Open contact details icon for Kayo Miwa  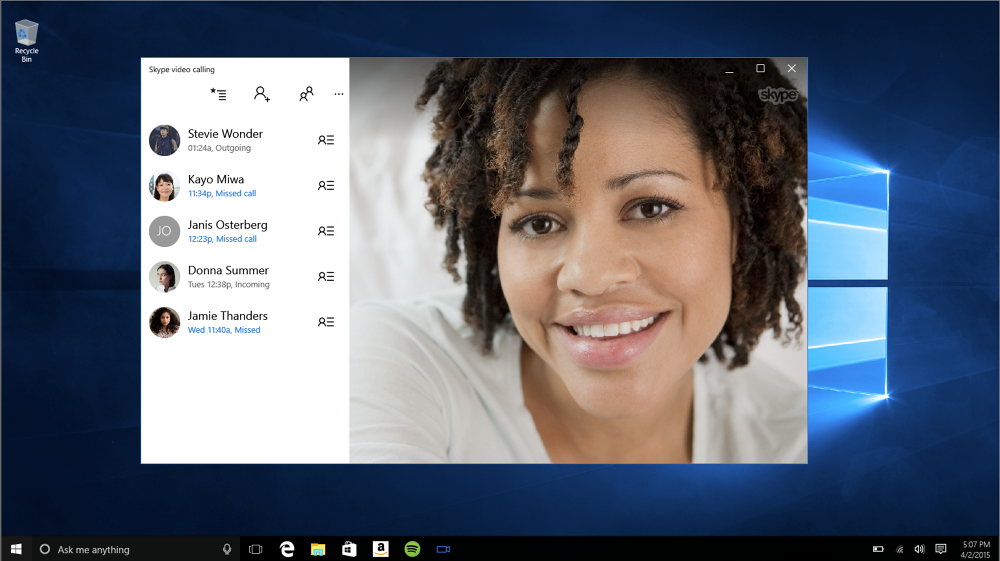[326, 186]
